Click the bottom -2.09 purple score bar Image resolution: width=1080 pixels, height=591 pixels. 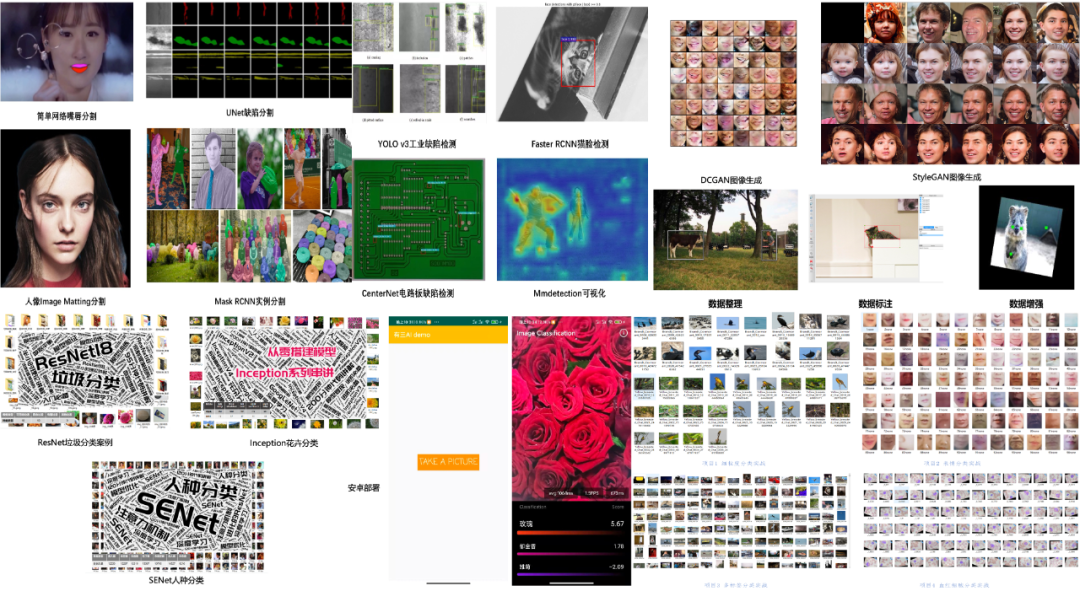coord(572,575)
